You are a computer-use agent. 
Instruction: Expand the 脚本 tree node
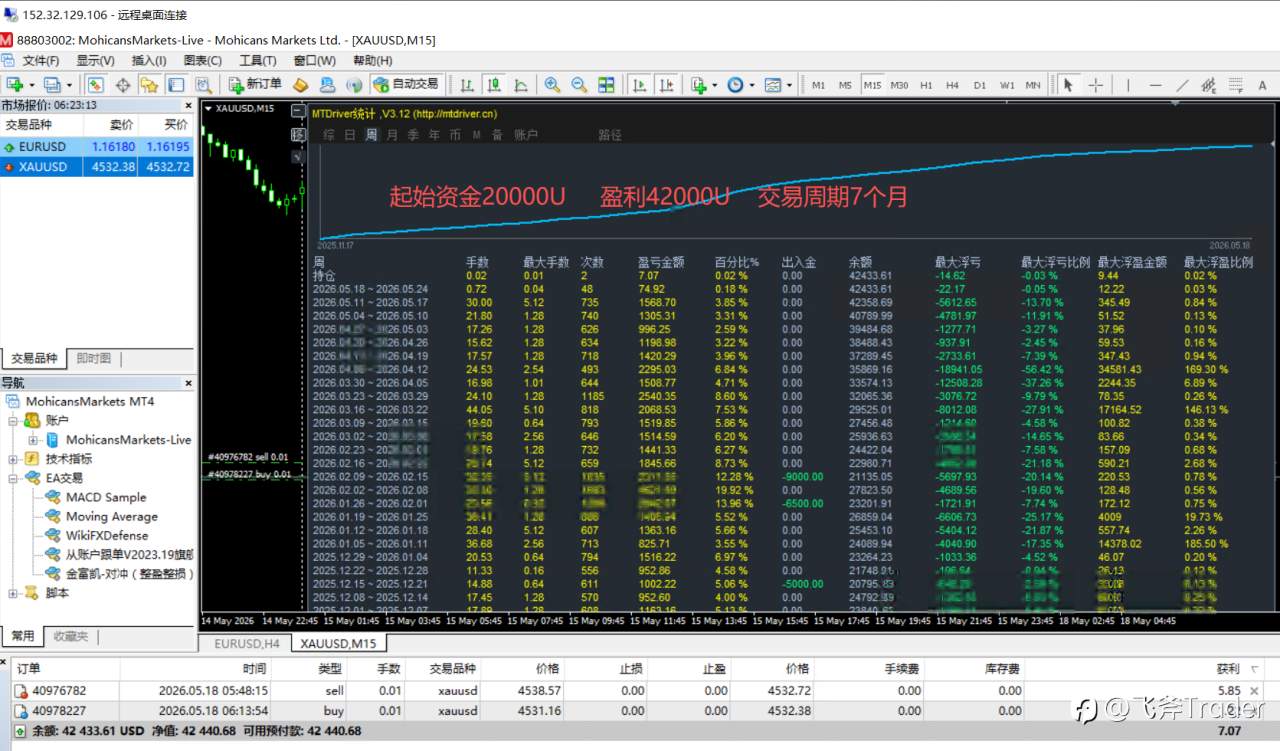click(x=13, y=593)
